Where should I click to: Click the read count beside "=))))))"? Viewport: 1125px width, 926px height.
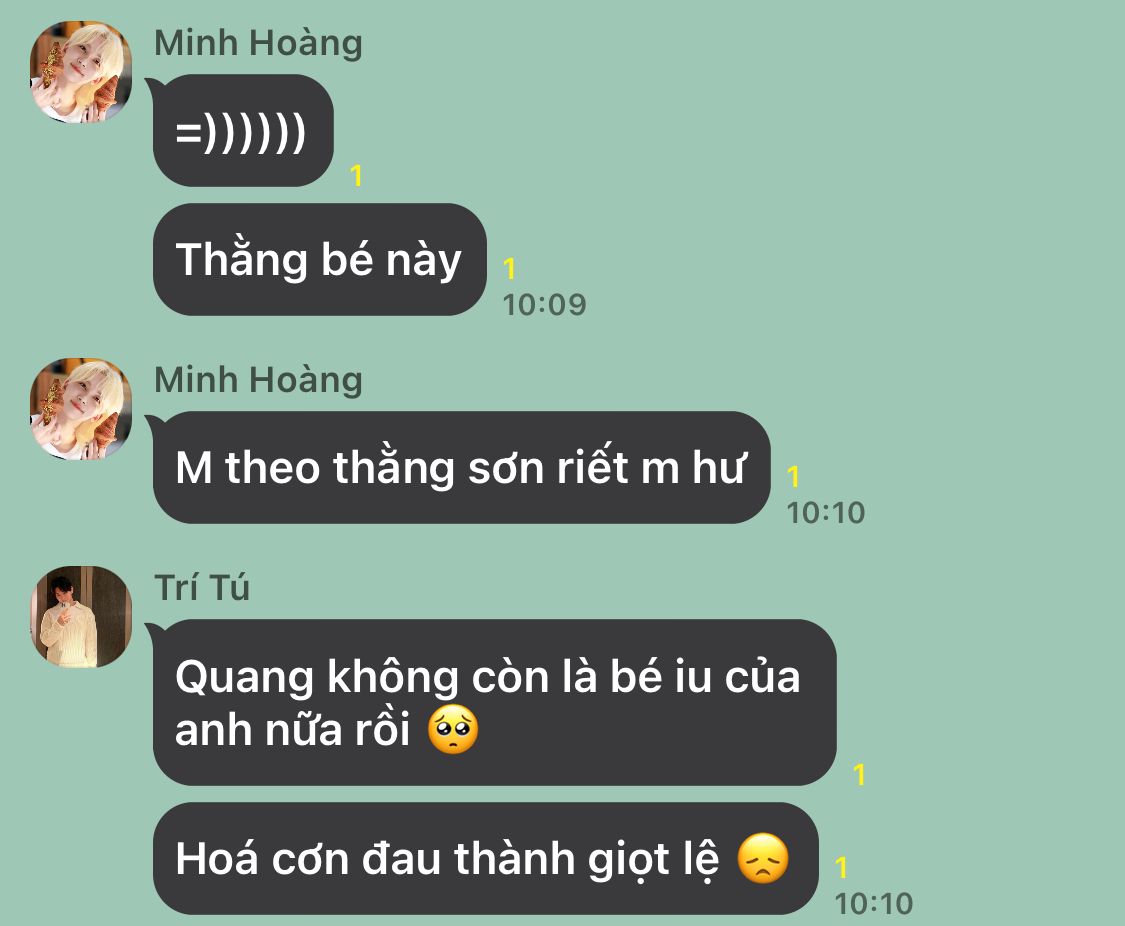[x=357, y=176]
